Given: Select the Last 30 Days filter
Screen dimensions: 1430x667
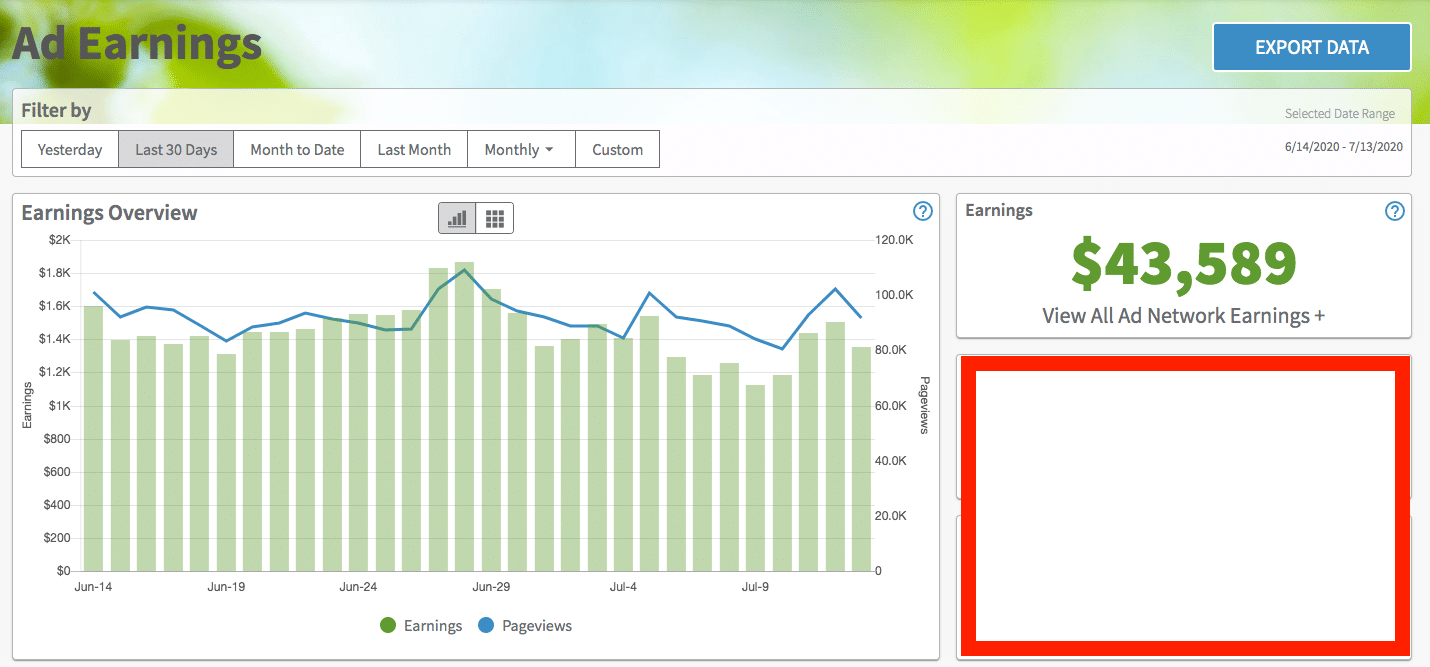Looking at the screenshot, I should tap(176, 149).
